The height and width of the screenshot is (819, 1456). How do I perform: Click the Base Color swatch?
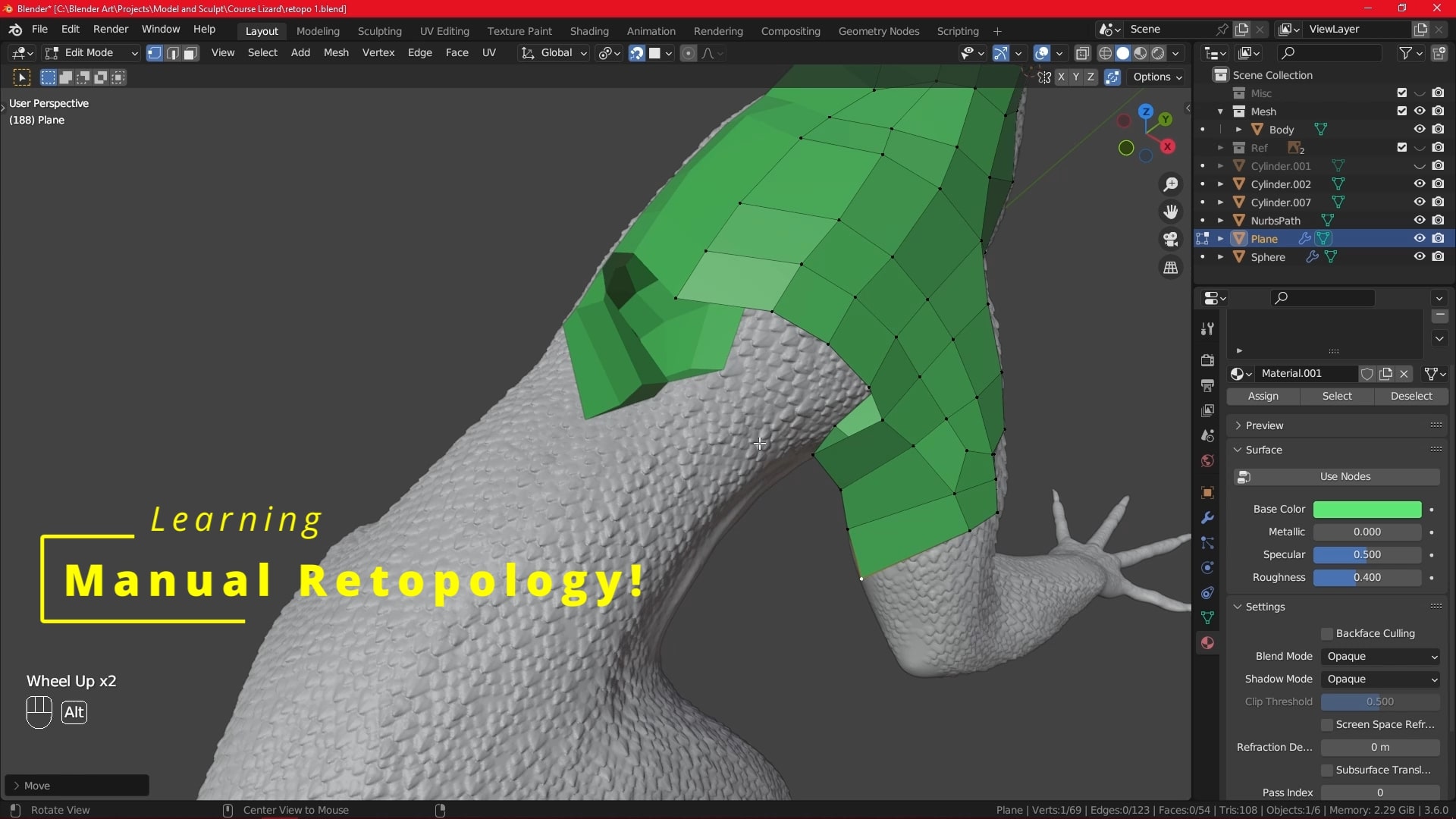(x=1367, y=509)
